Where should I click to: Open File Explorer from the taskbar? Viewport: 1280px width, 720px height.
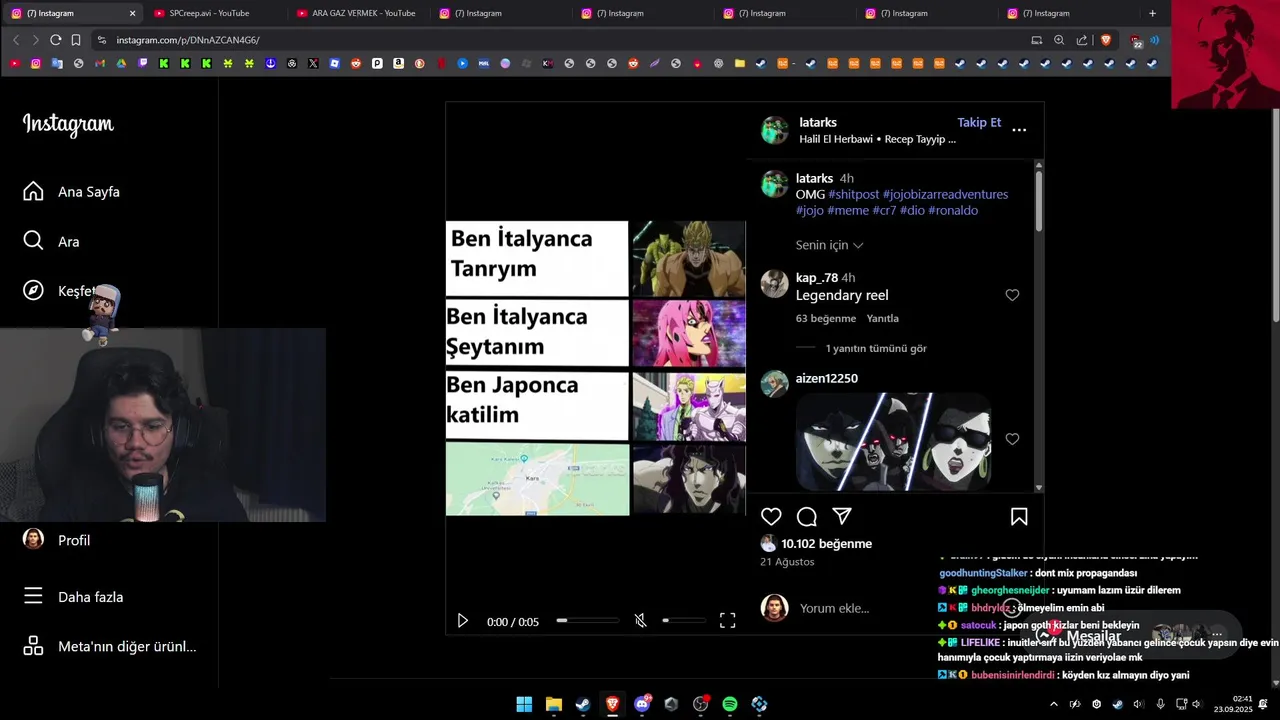coord(553,704)
